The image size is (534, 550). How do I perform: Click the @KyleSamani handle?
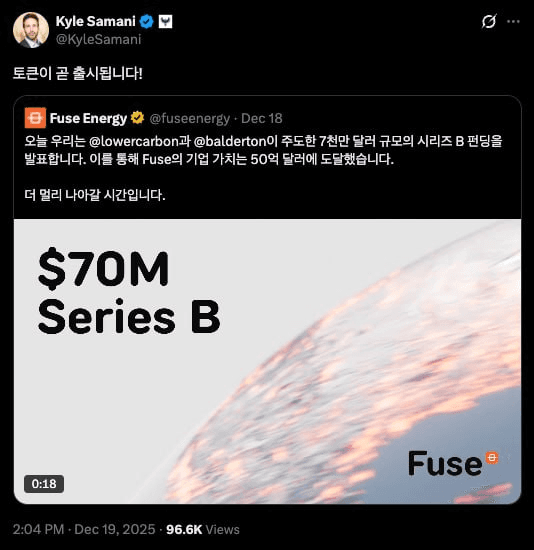[x=98, y=39]
